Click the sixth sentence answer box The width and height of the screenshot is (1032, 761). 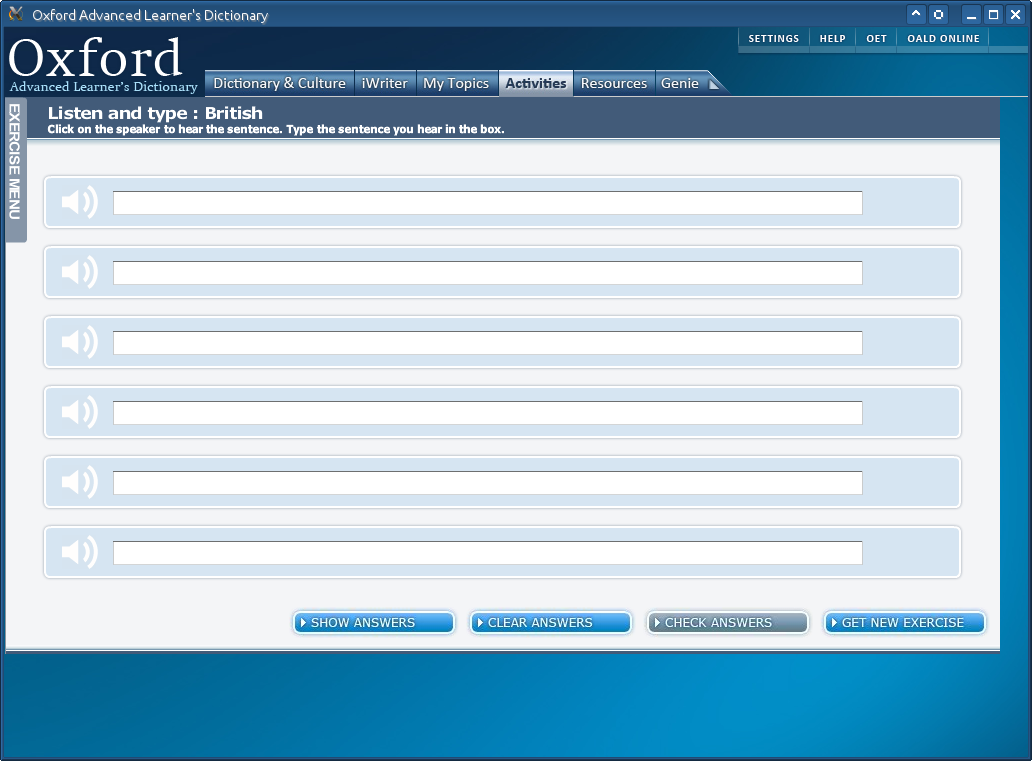pyautogui.click(x=488, y=552)
